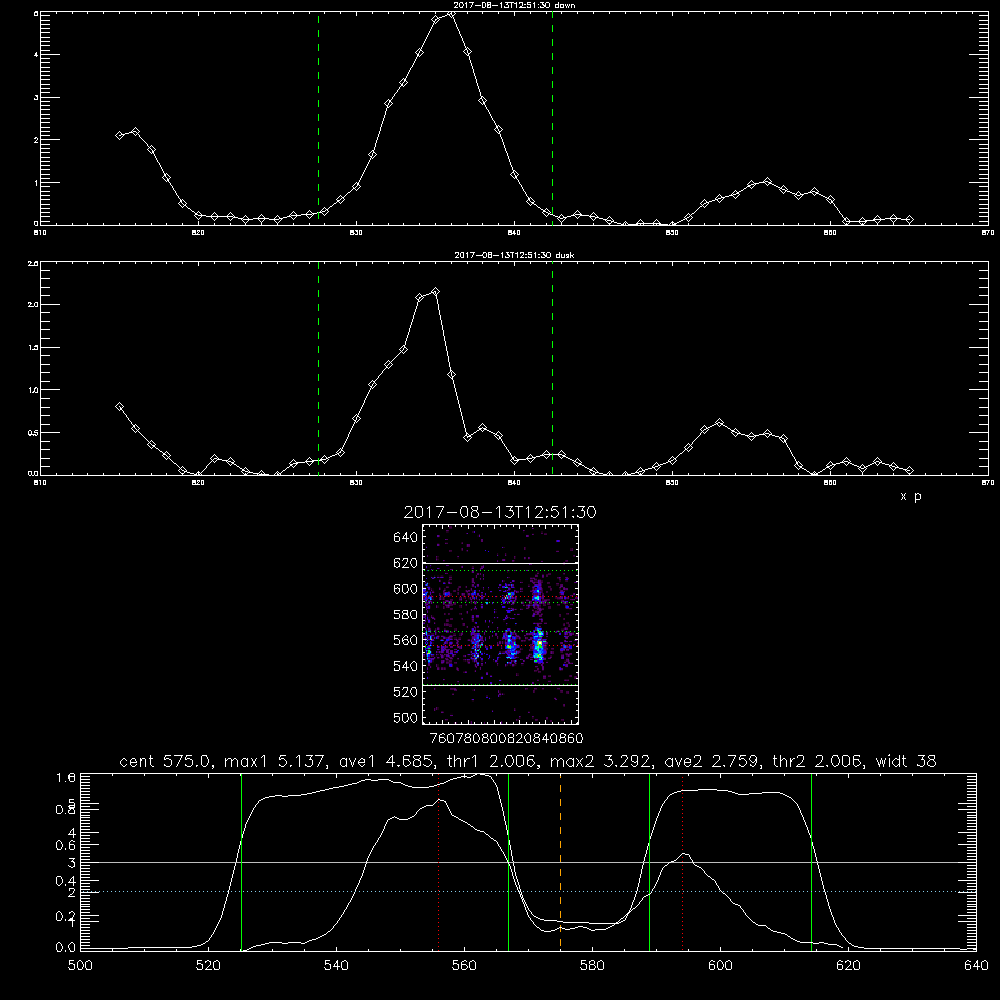Screen dimensions: 1000x1000
Task: Click the 620 label on the spectral image y-axis
Action: [x=406, y=563]
